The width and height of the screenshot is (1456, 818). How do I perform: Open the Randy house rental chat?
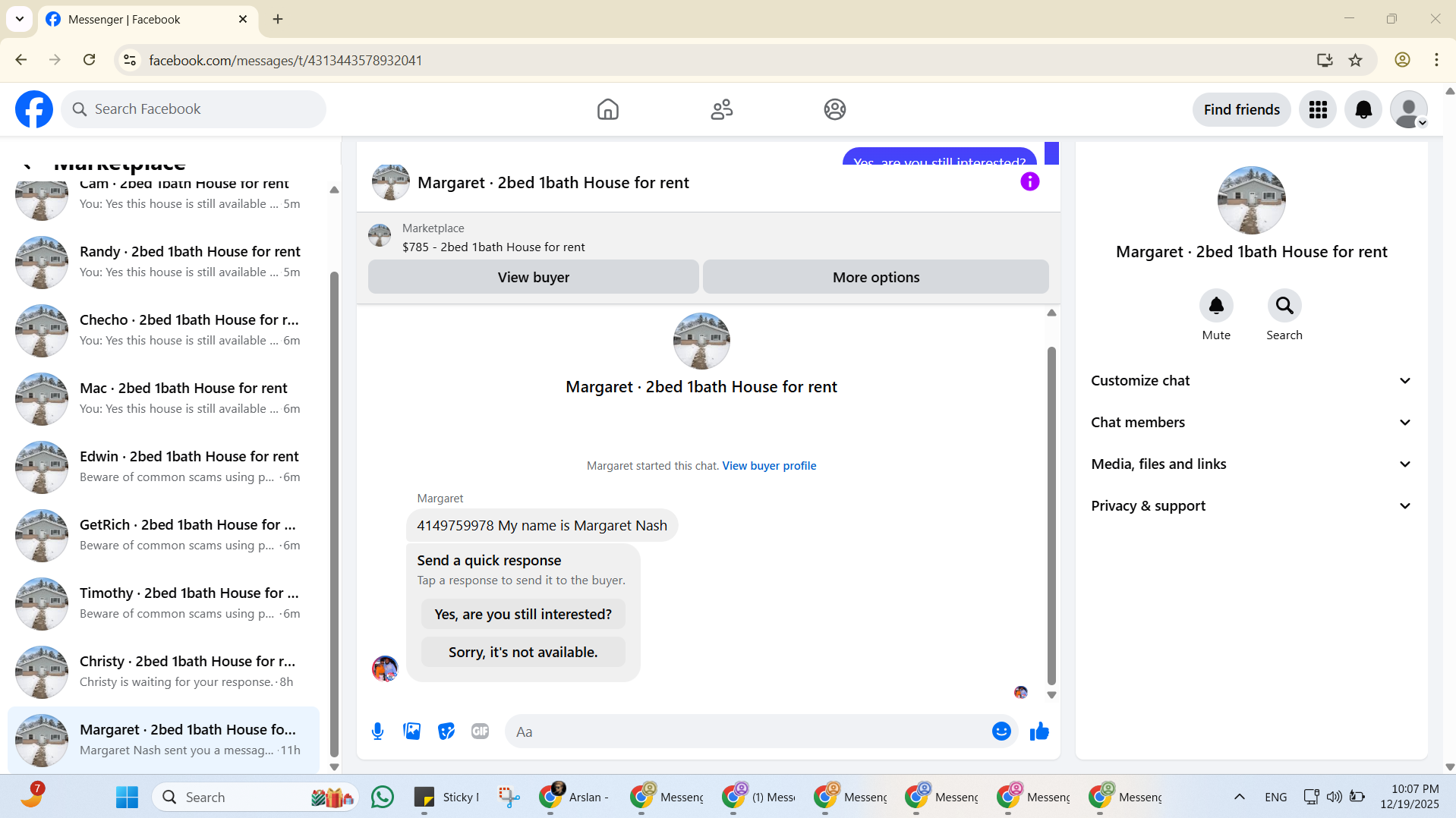[163, 262]
